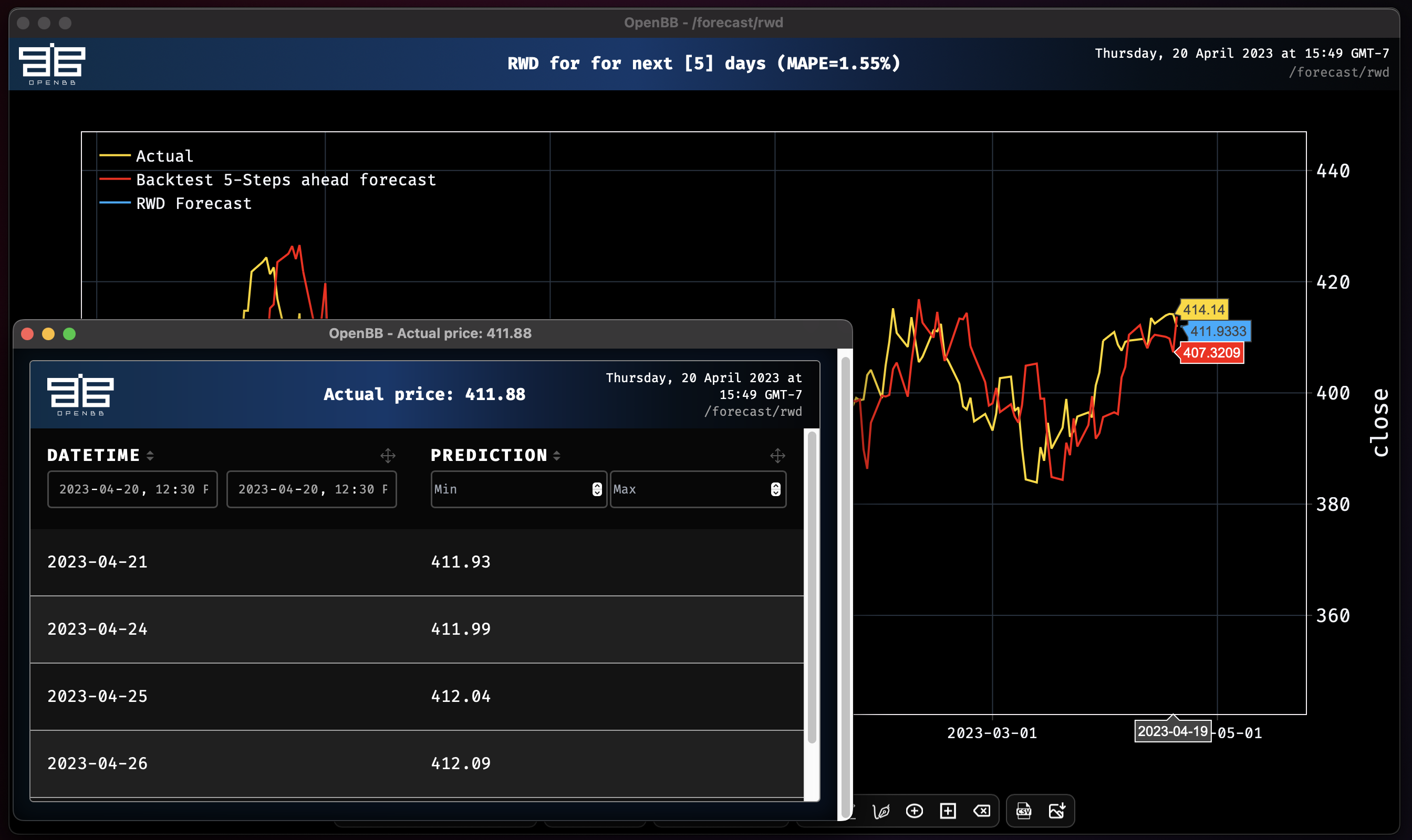
Task: Select the 2023-04-21 date cell
Action: pyautogui.click(x=97, y=562)
